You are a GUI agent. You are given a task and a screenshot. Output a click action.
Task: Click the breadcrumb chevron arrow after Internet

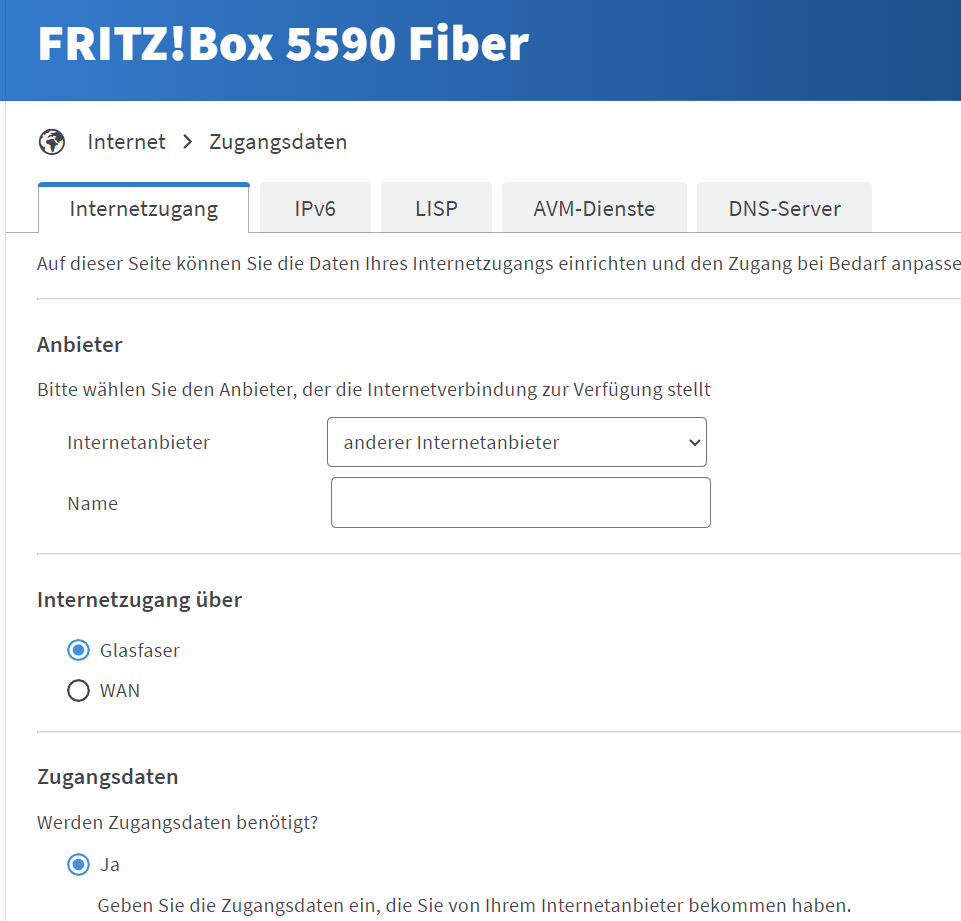click(188, 142)
